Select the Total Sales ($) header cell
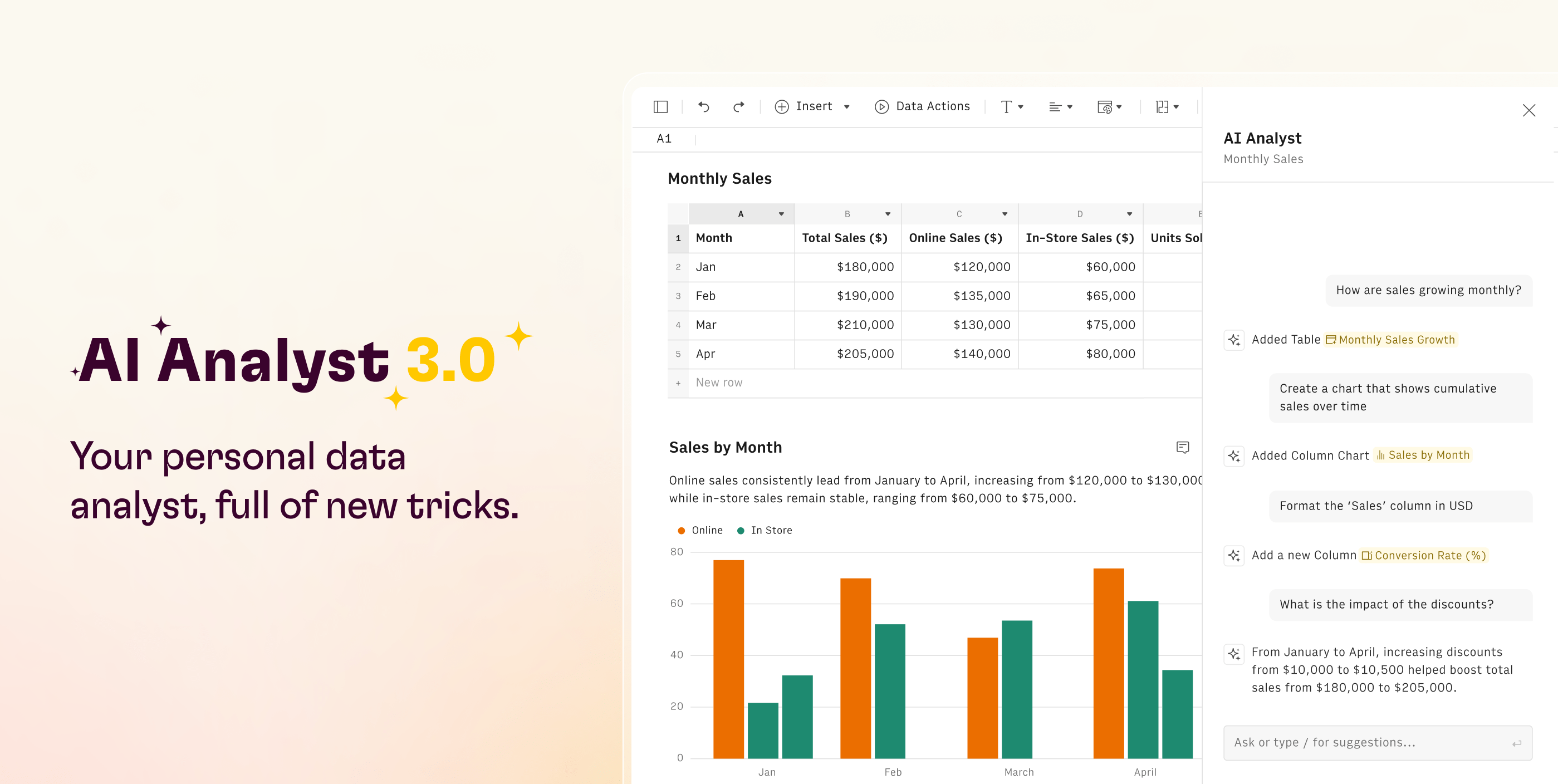Image resolution: width=1558 pixels, height=784 pixels. [x=847, y=238]
